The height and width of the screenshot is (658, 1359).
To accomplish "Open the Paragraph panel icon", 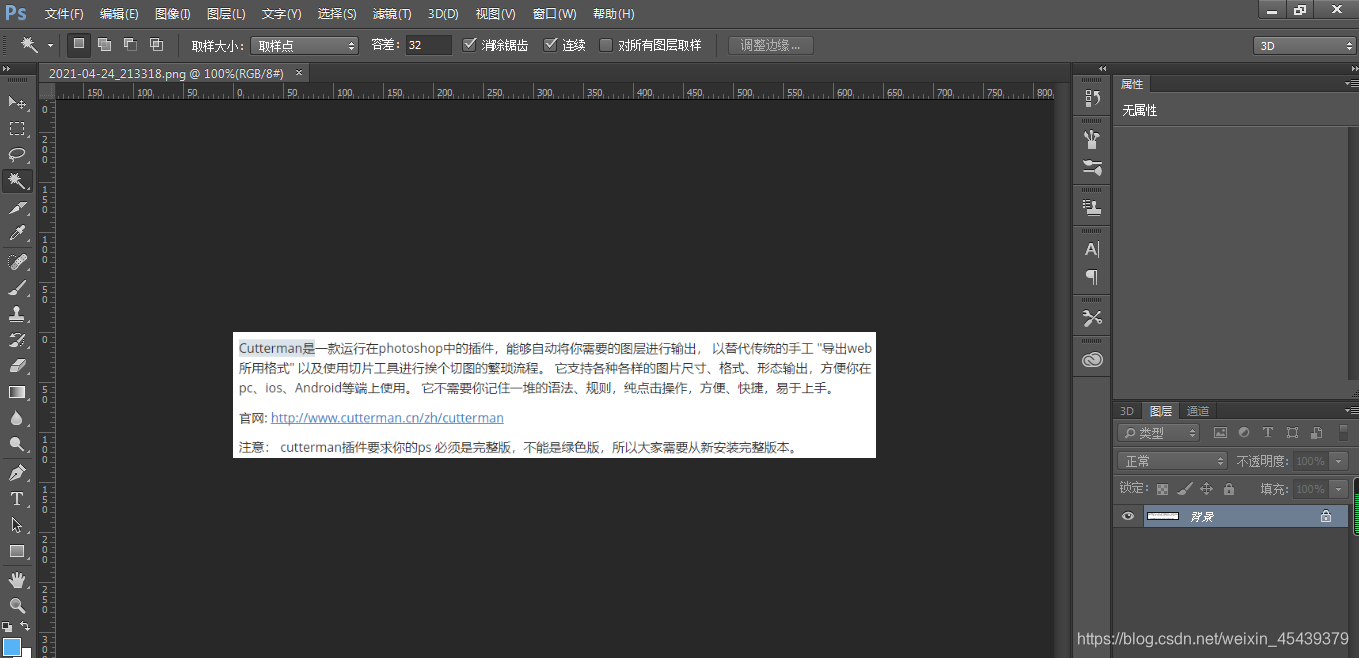I will [1092, 277].
